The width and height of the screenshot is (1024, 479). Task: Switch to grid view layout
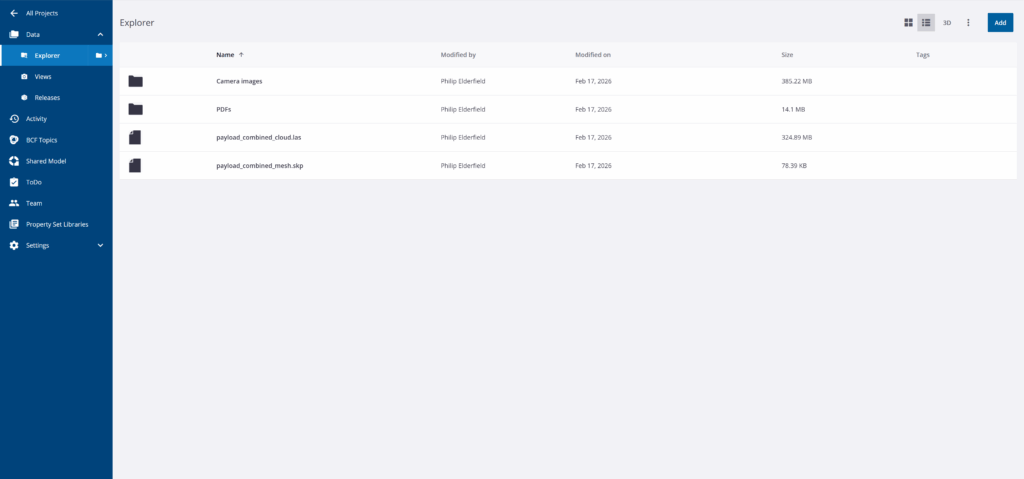tap(908, 22)
